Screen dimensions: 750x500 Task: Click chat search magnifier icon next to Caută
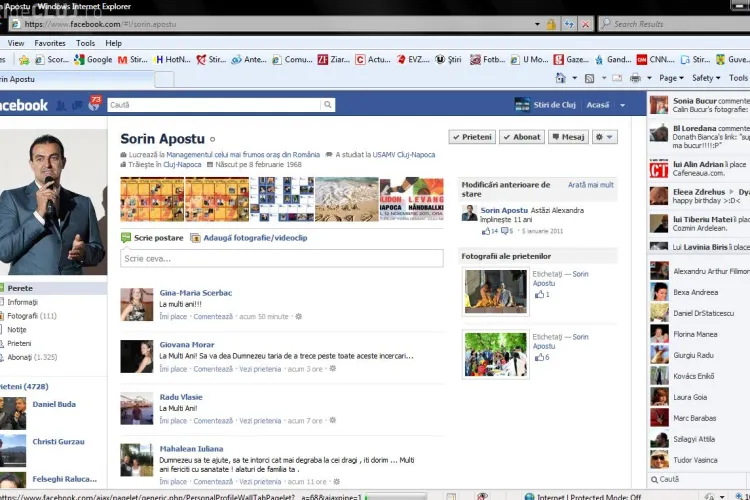[654, 479]
